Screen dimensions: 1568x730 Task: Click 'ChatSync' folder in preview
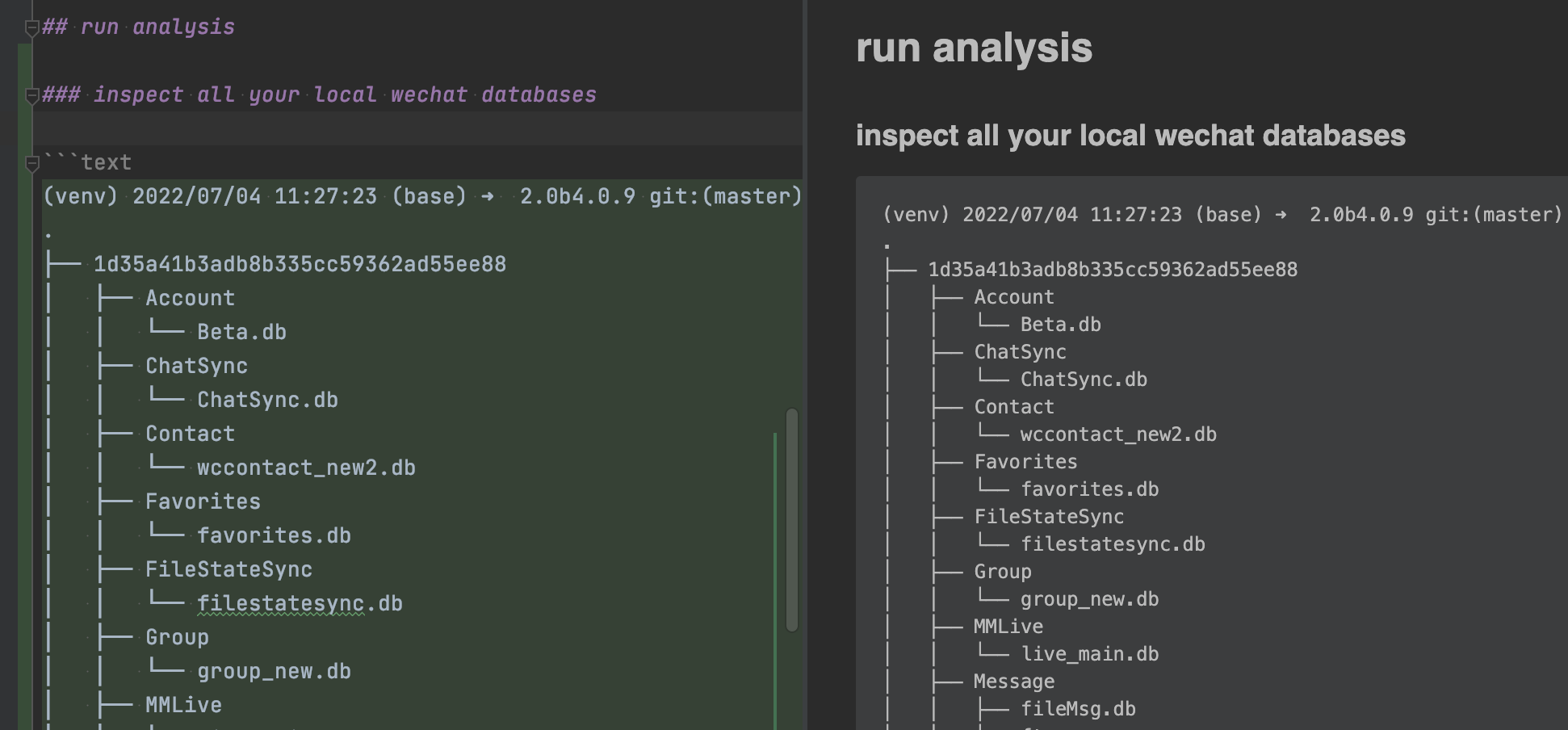[x=1020, y=352]
